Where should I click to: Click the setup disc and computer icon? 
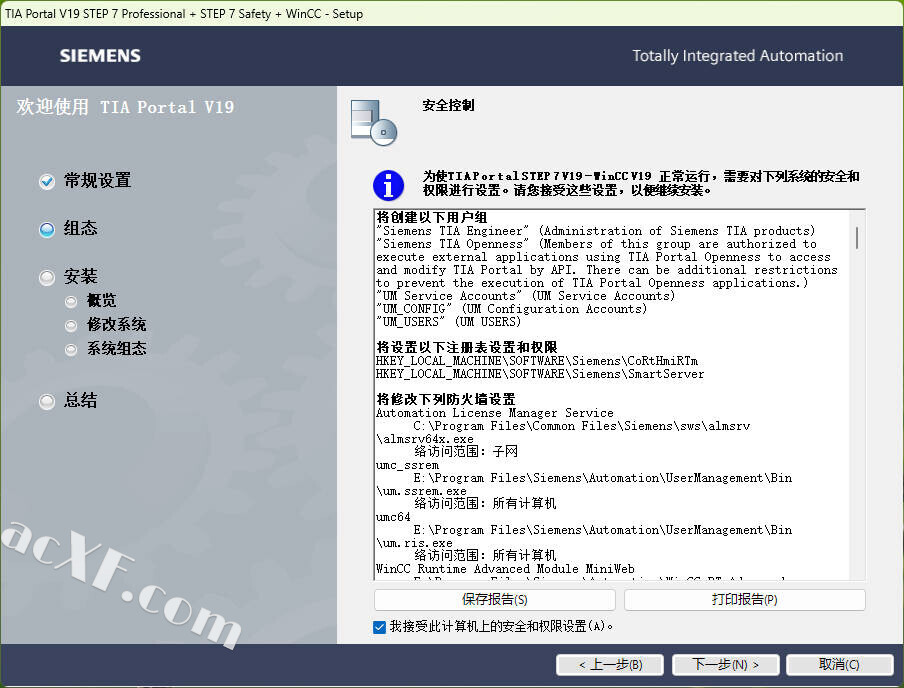click(x=373, y=122)
